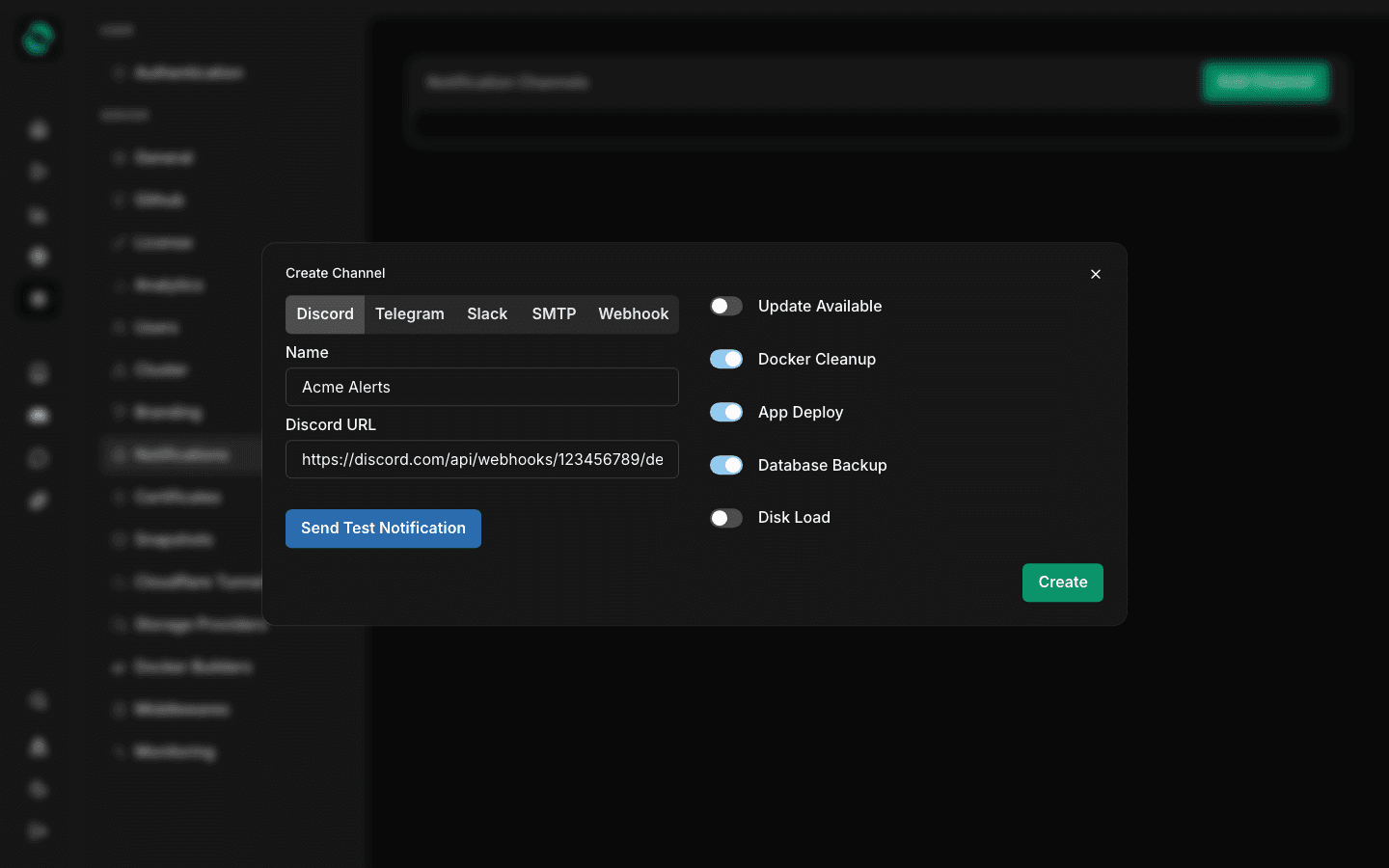The image size is (1389, 868).
Task: Close the Create Channel dialog
Action: 1096,274
